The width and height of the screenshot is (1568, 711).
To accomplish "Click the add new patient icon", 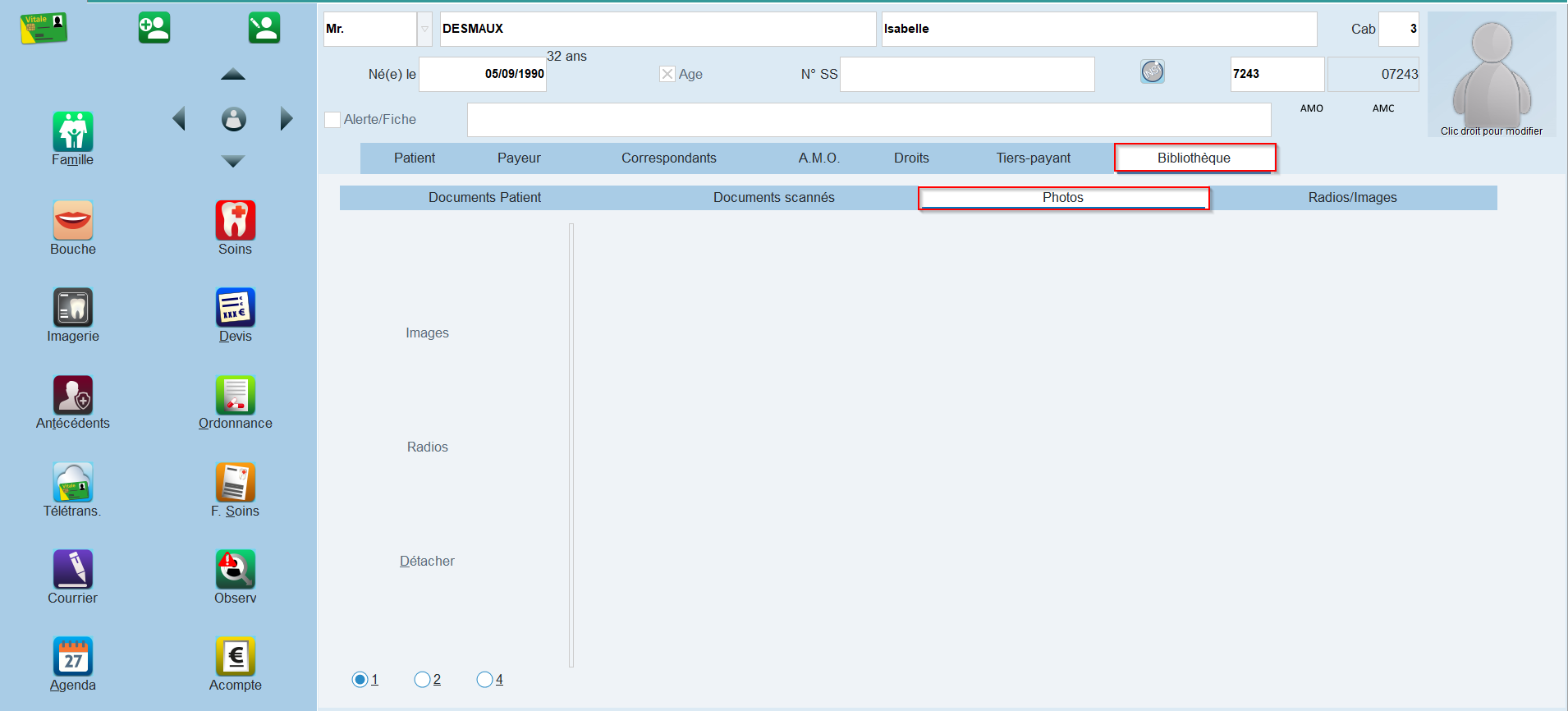I will click(154, 28).
